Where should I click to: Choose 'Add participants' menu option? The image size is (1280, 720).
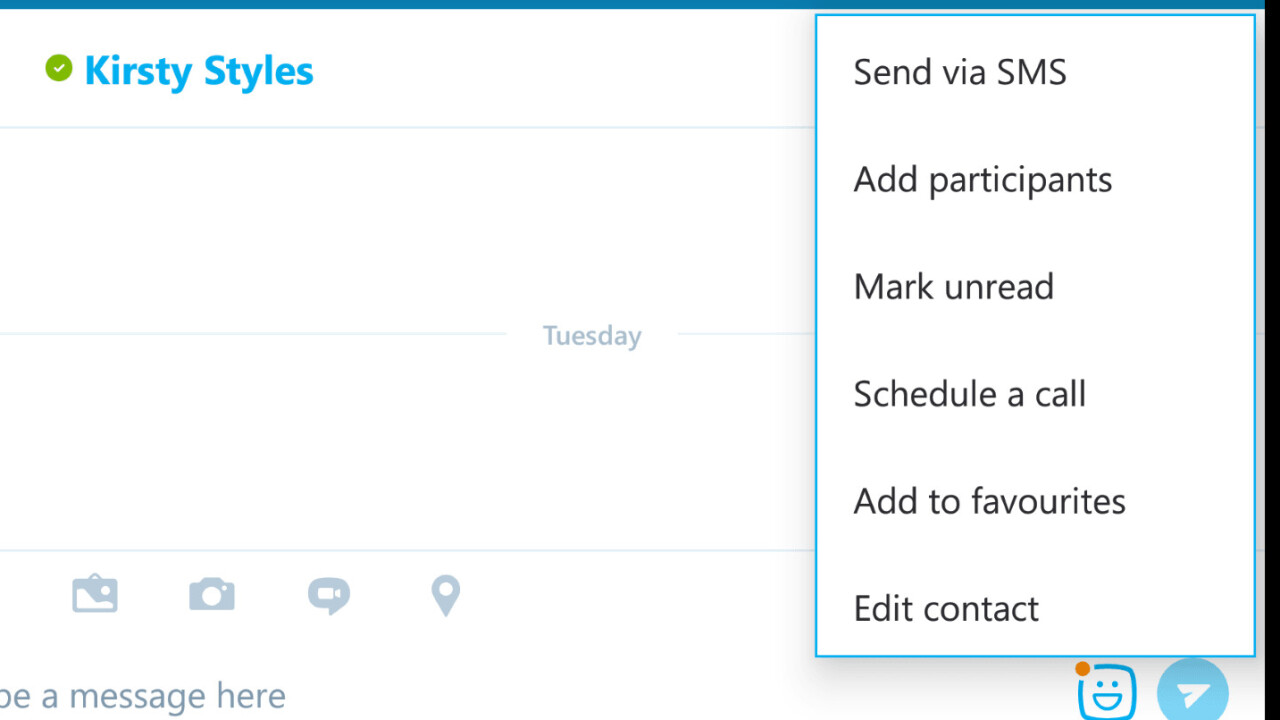pyautogui.click(x=982, y=180)
